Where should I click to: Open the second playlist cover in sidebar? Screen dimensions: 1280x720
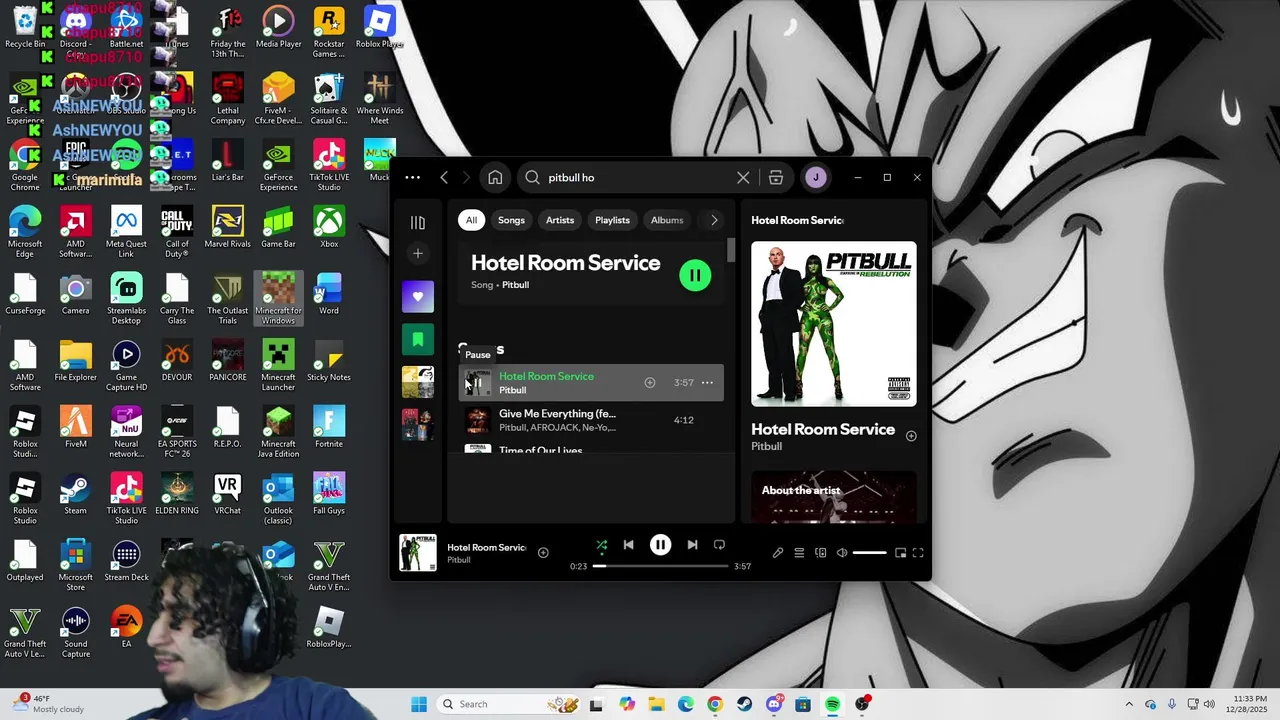(418, 424)
